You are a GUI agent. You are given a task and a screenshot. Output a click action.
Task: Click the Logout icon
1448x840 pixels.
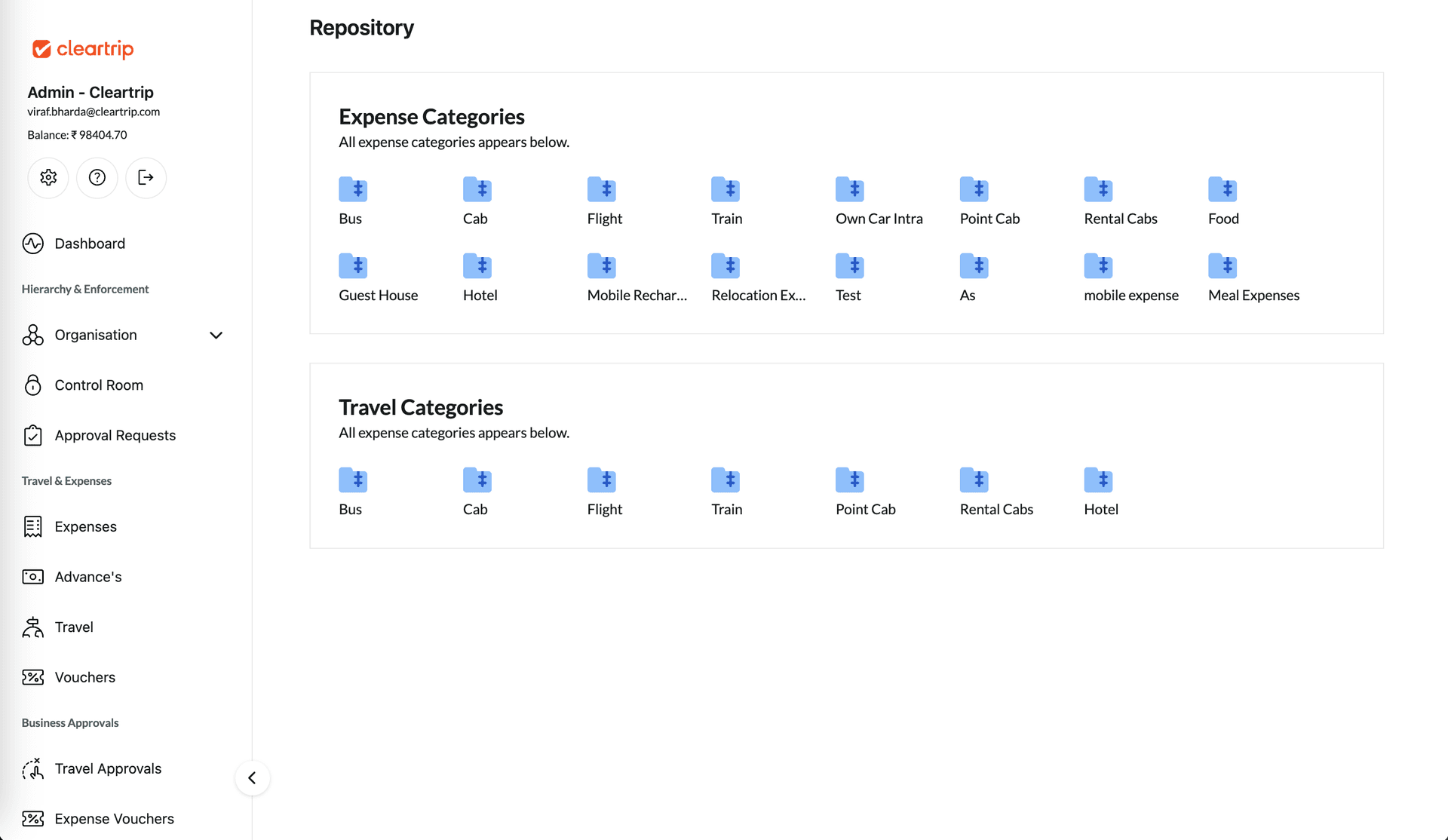(146, 177)
